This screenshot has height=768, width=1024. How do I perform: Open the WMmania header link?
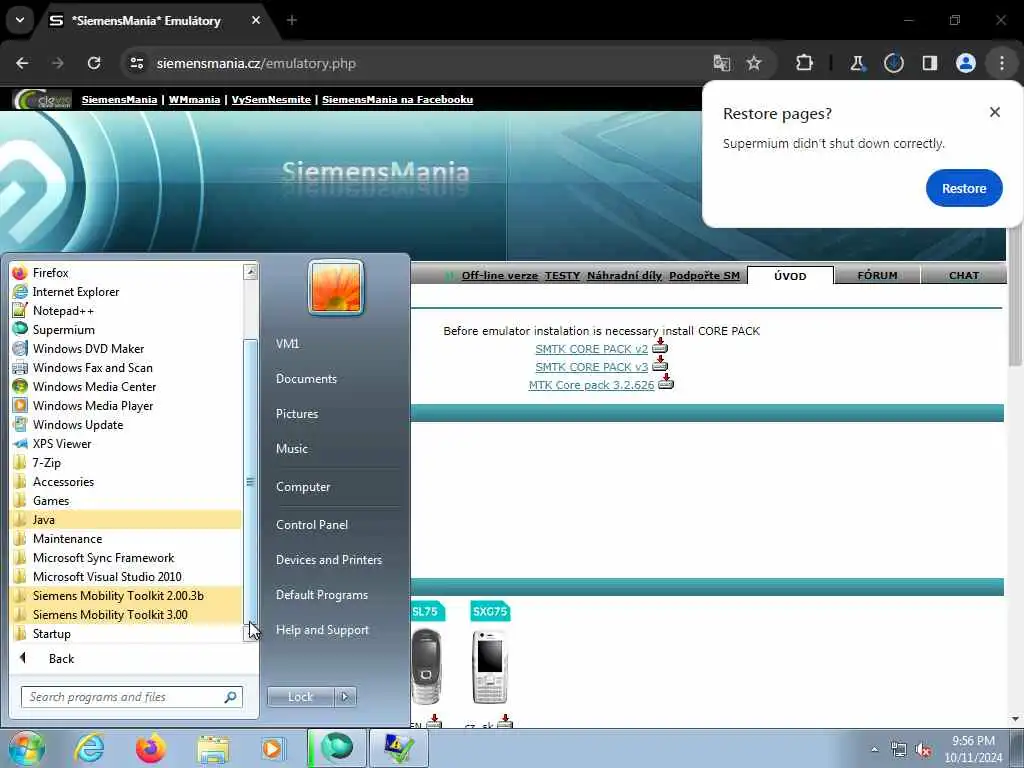click(x=194, y=99)
